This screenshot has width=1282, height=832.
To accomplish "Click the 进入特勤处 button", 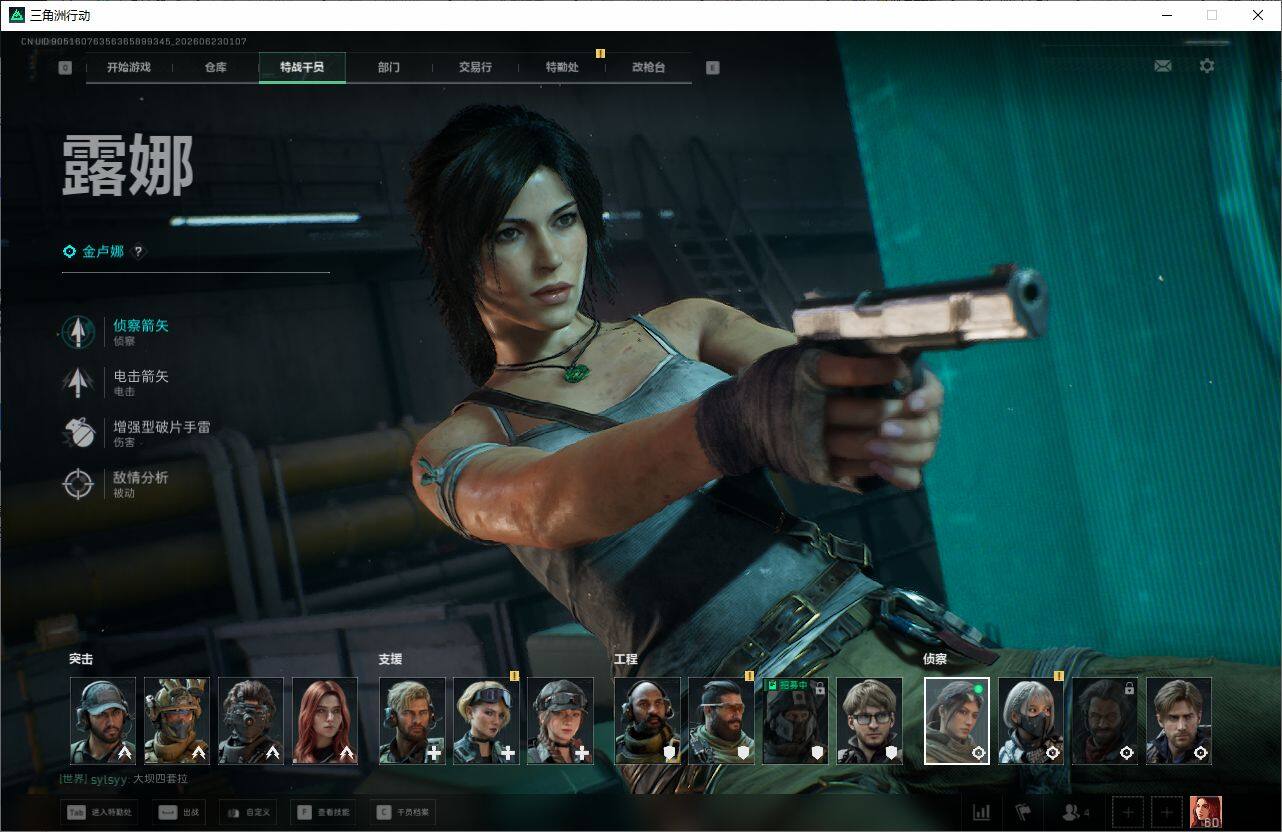I will coord(99,812).
